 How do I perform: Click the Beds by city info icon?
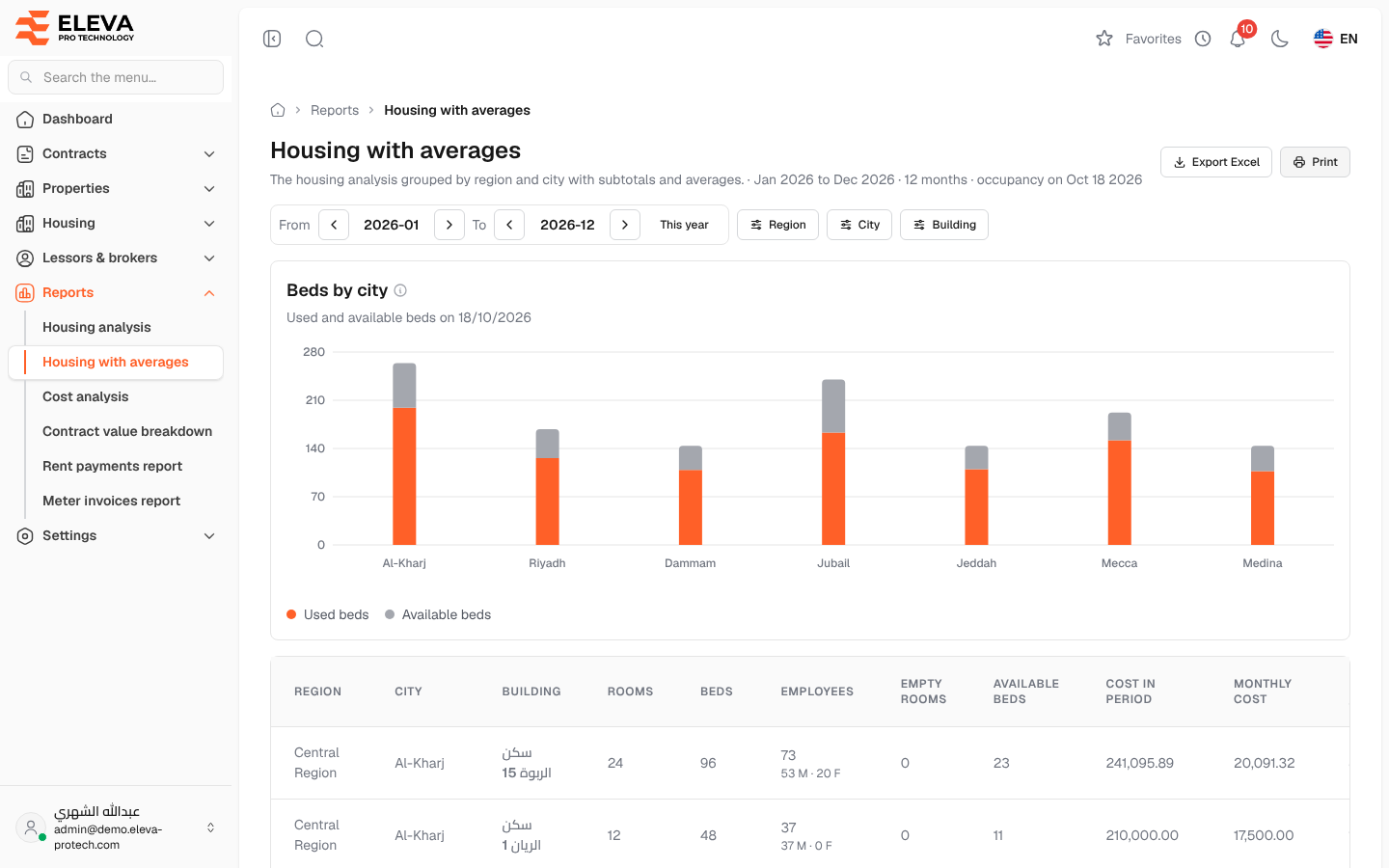pos(400,290)
